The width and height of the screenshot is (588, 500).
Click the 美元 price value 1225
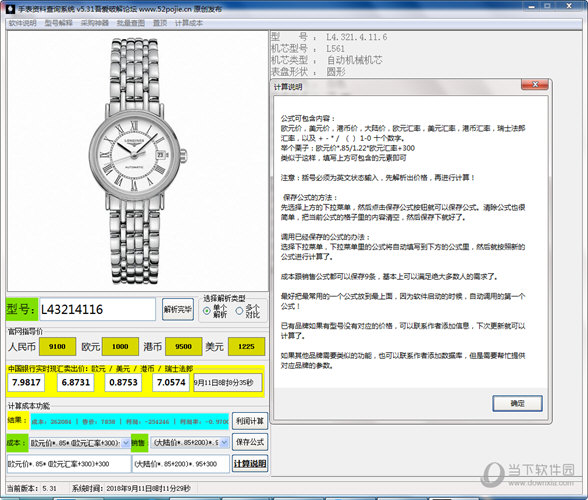pos(246,347)
